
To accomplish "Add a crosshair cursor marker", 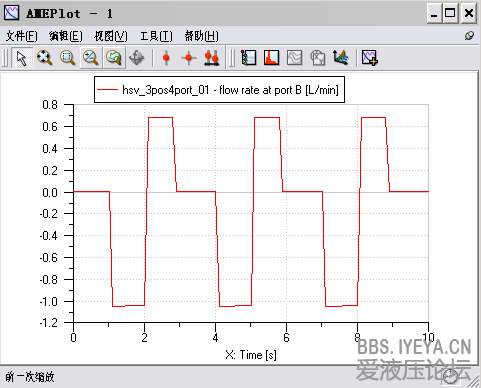I will [189, 58].
